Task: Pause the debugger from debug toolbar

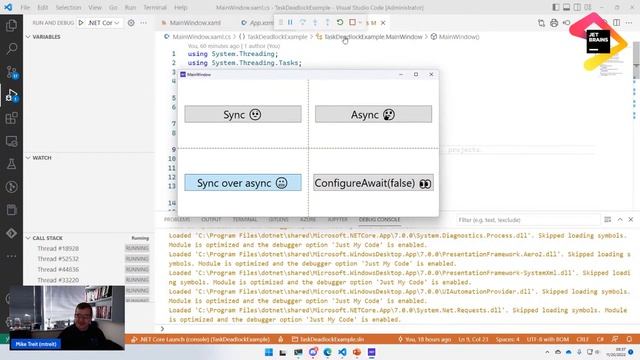Action: tap(290, 22)
